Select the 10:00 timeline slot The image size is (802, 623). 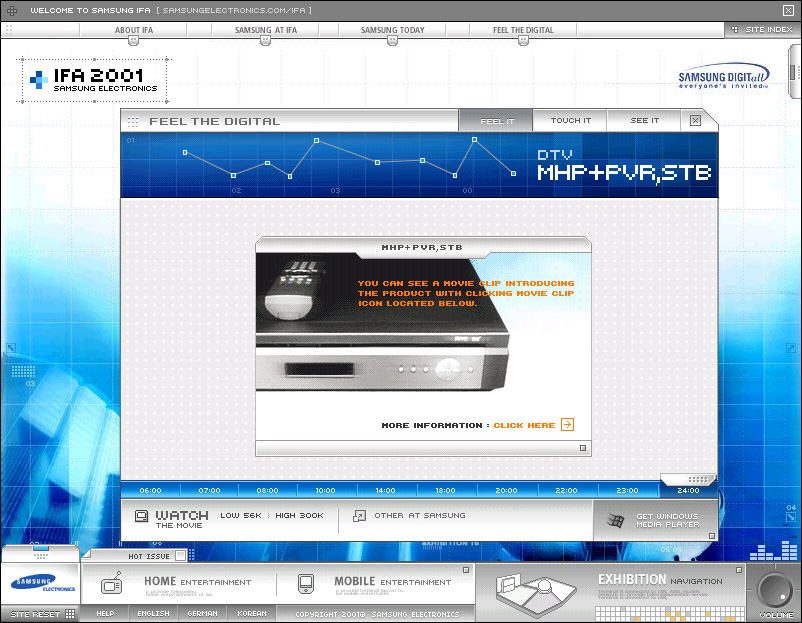[325, 491]
